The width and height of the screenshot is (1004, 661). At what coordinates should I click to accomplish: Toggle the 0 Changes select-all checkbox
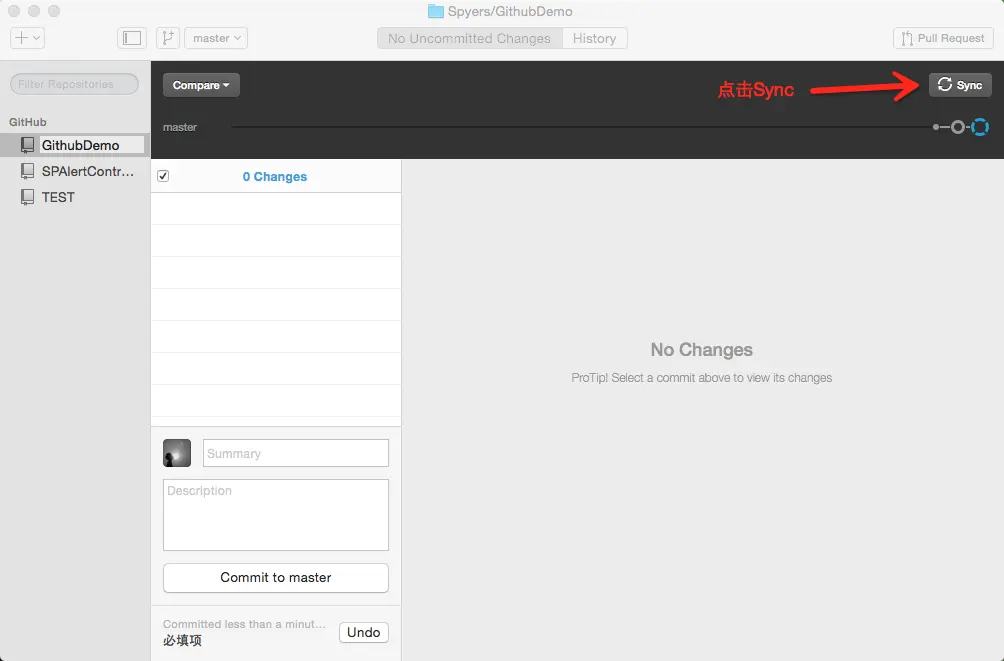pos(163,176)
